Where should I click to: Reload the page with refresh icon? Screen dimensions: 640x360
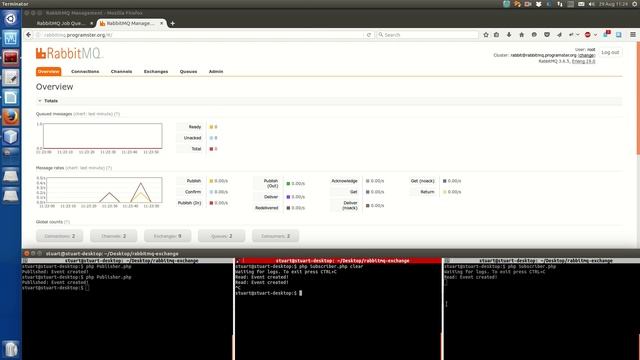(369, 35)
